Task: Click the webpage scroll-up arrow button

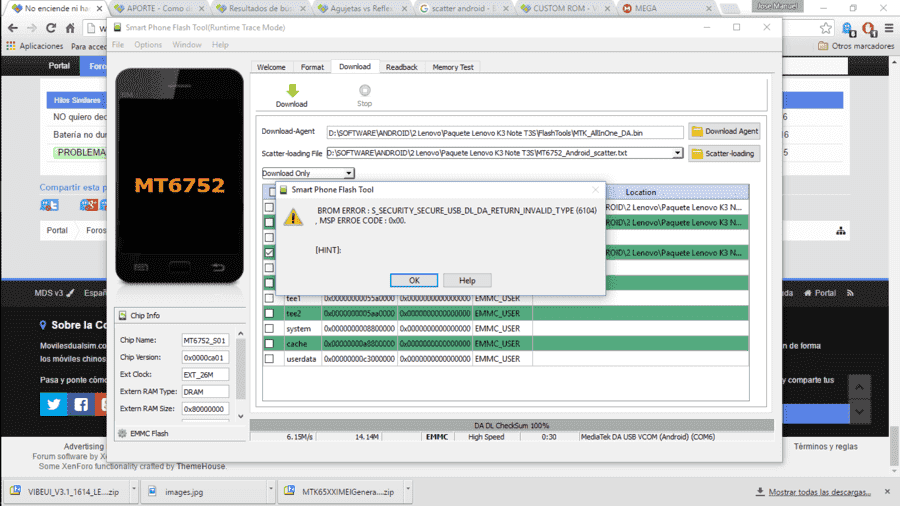Action: point(859,387)
